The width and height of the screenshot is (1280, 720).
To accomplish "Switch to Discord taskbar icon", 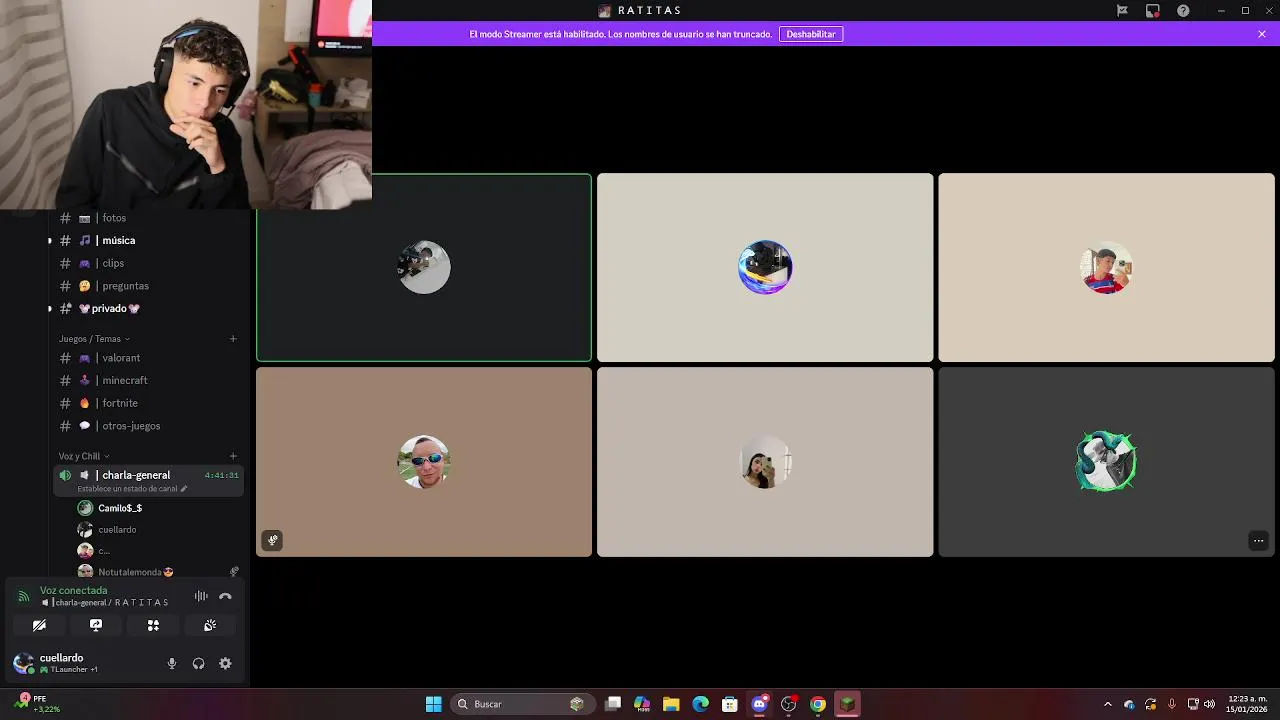I will 759,704.
